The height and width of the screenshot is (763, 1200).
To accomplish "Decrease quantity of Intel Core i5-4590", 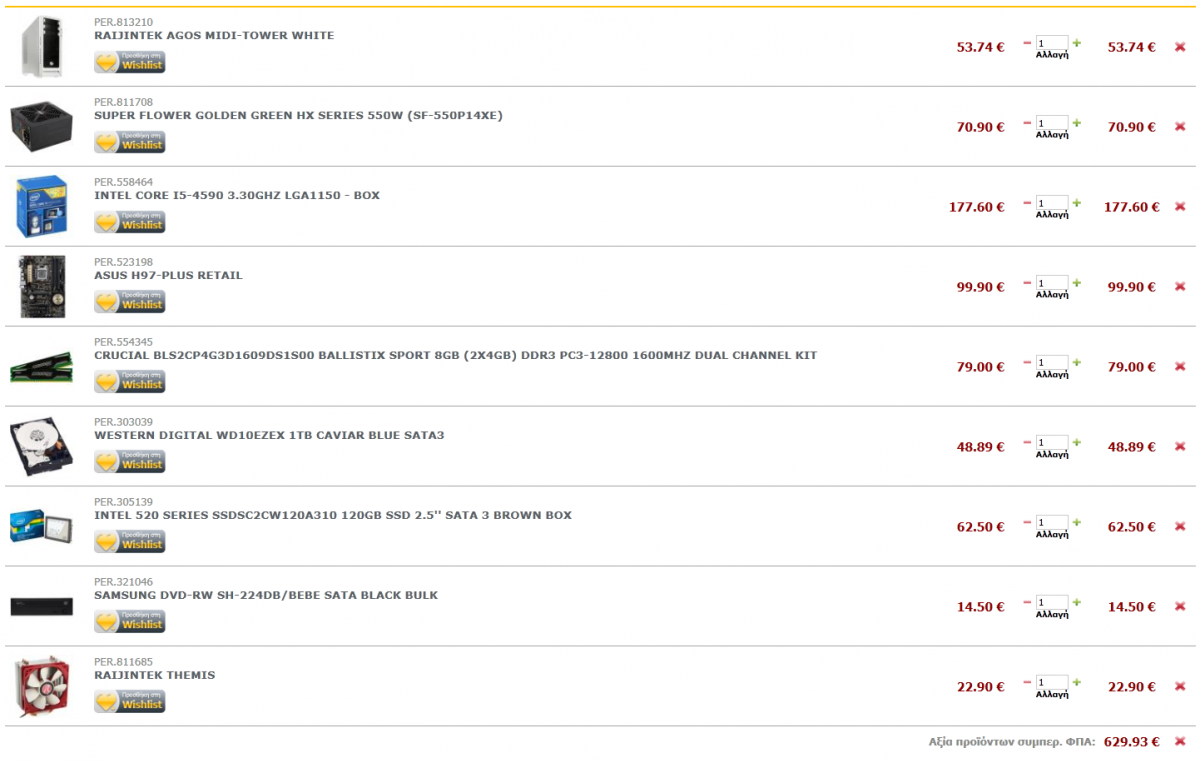I will click(x=1027, y=203).
